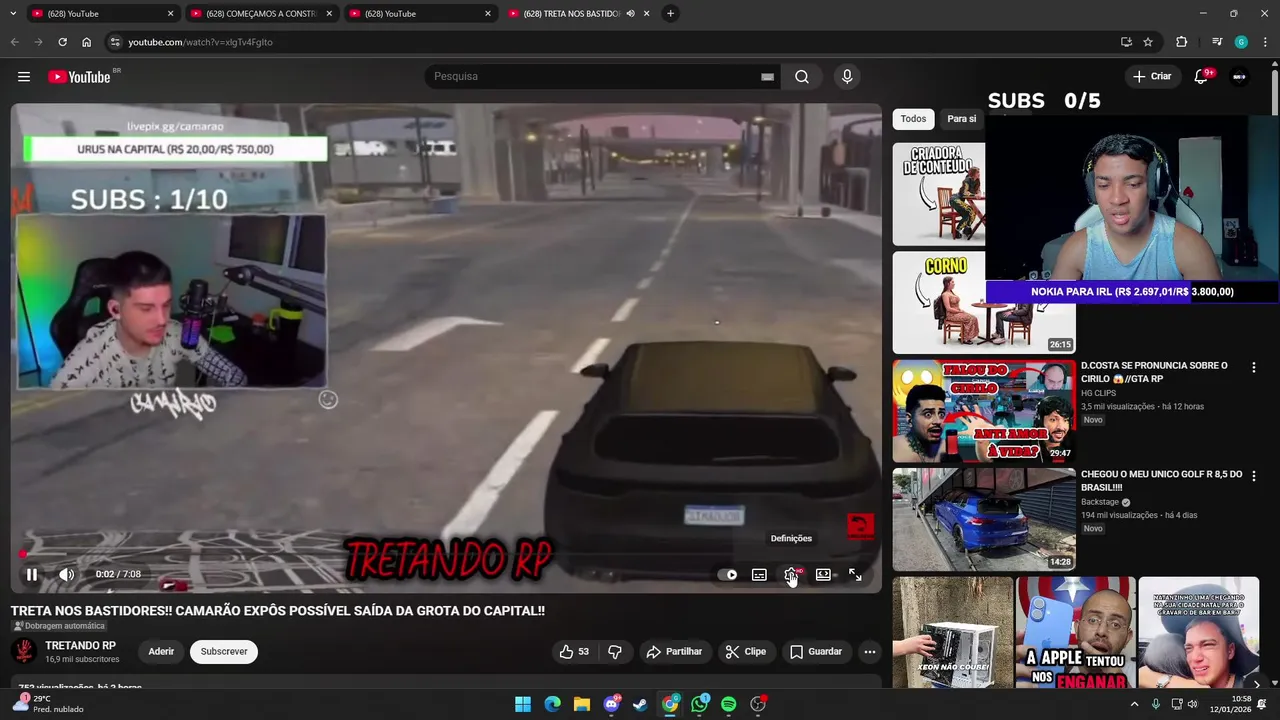Seek on the video progress bar
Image resolution: width=1280 pixels, height=720 pixels.
(x=446, y=555)
